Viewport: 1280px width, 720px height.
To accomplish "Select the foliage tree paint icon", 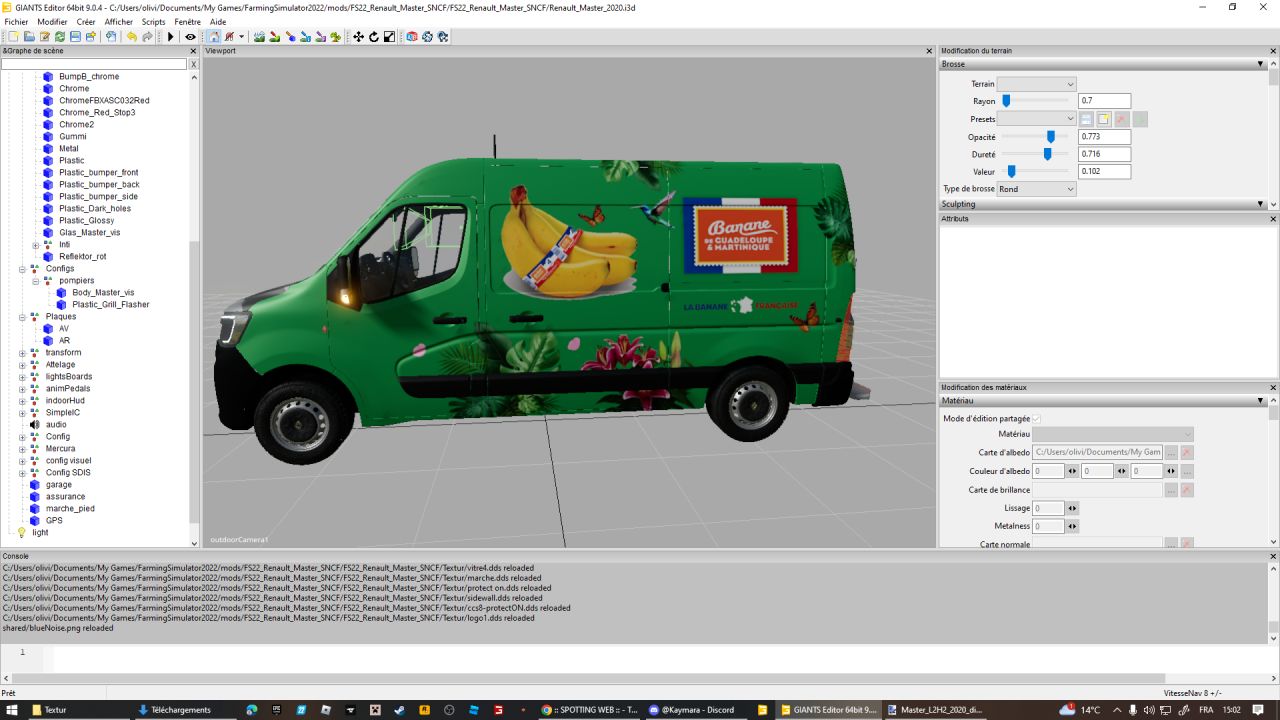I will click(x=335, y=37).
